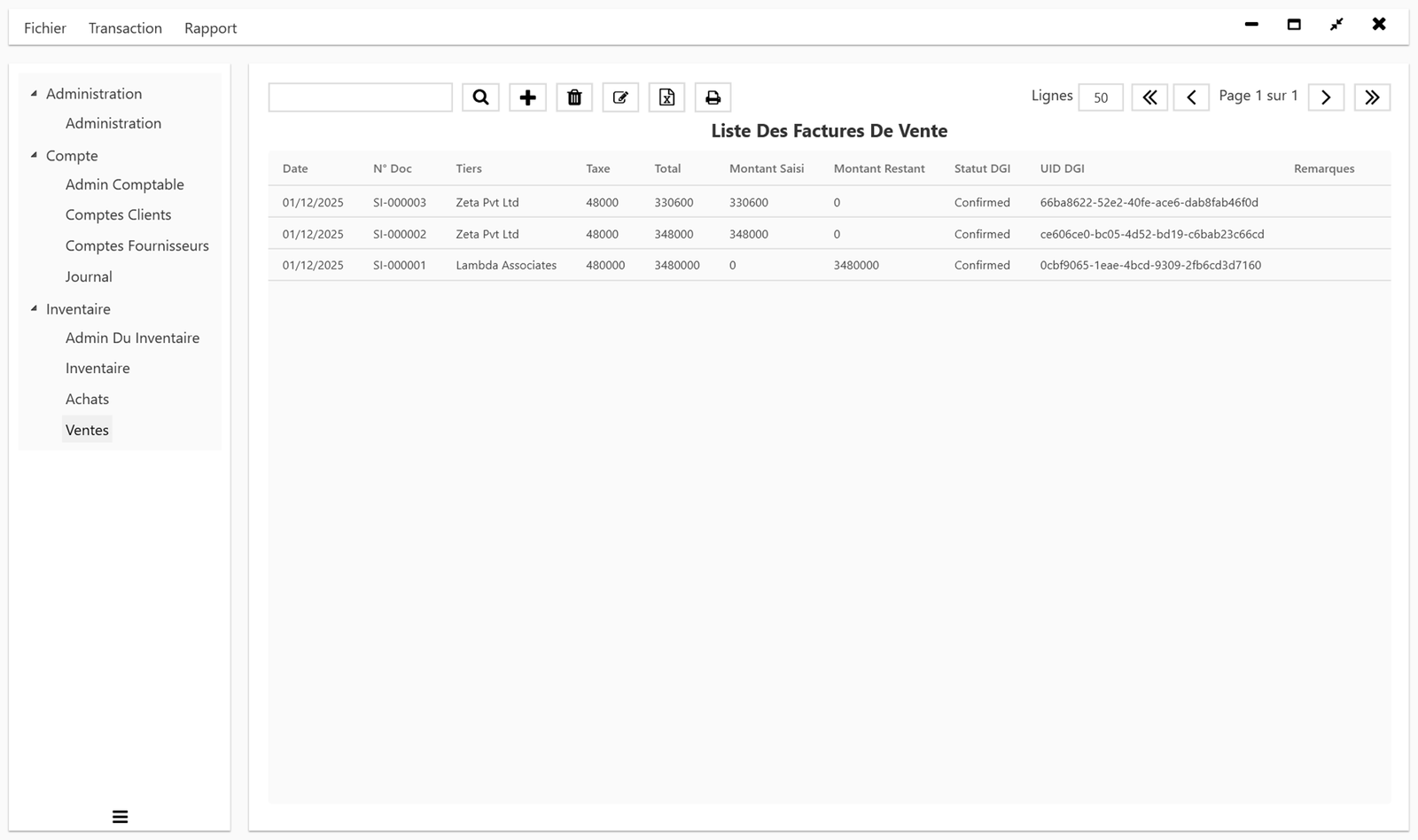The image size is (1418, 840).
Task: Collapse the Compte tree section
Action: tap(34, 154)
